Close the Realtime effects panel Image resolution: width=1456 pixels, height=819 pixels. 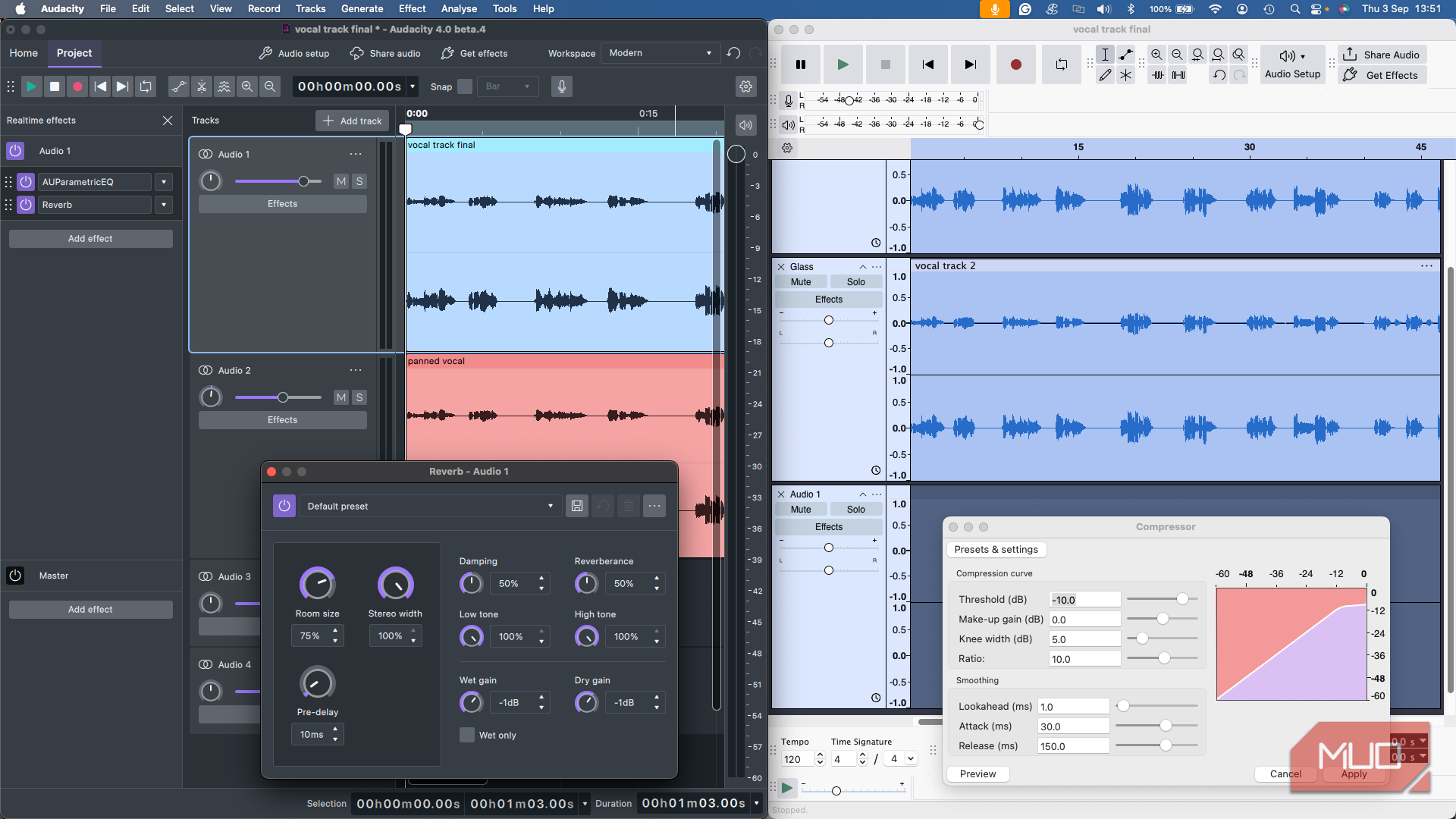point(168,121)
